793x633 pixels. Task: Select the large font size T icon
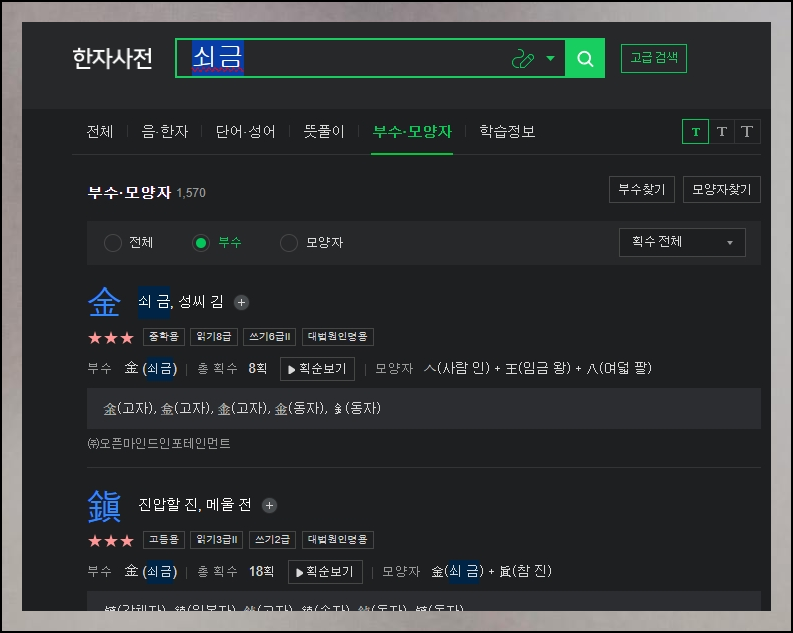747,131
